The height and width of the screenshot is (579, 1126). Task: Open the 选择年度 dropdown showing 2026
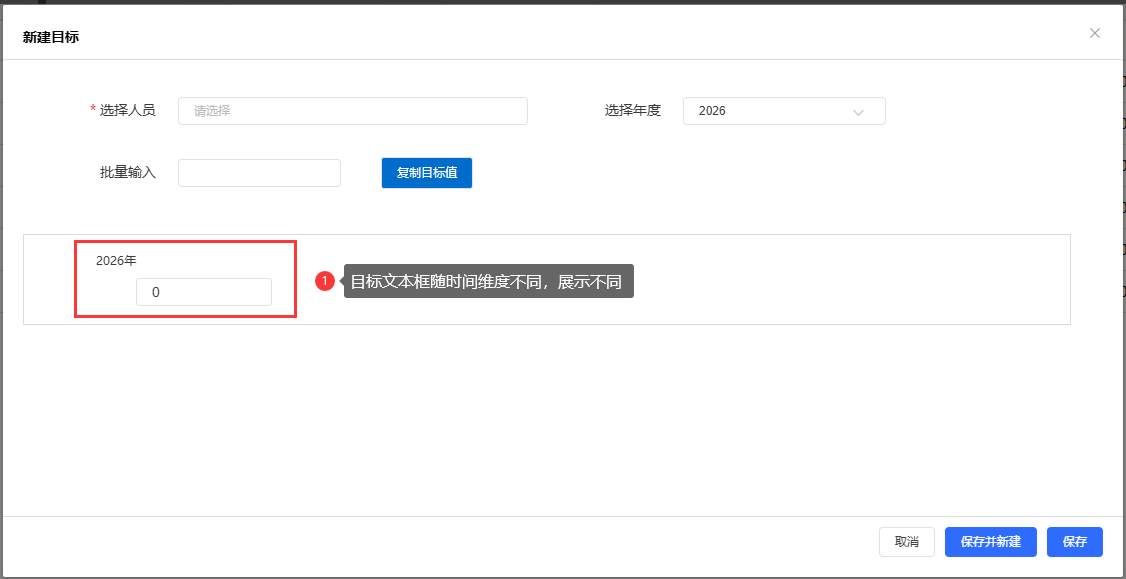(x=783, y=111)
